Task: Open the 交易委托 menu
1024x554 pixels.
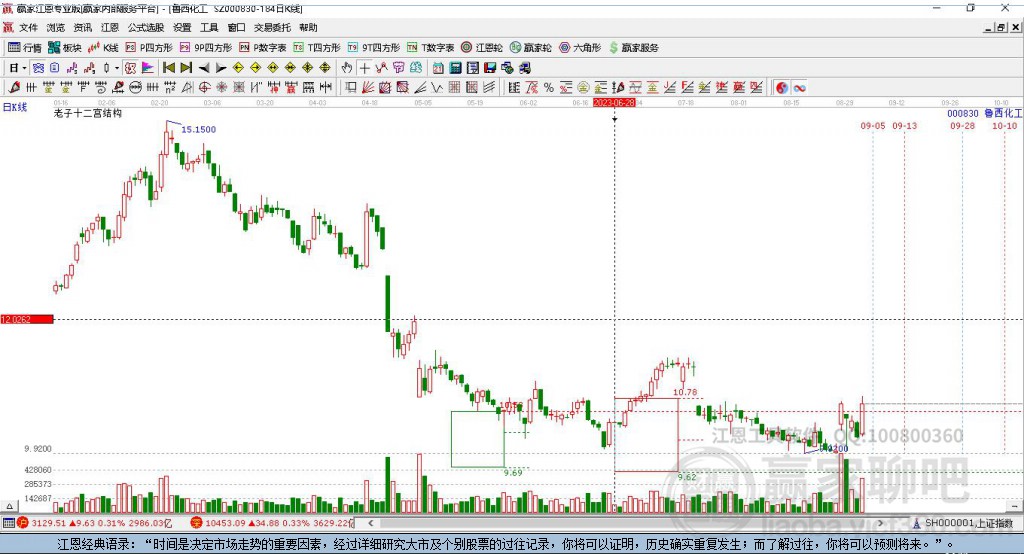Action: pos(272,27)
